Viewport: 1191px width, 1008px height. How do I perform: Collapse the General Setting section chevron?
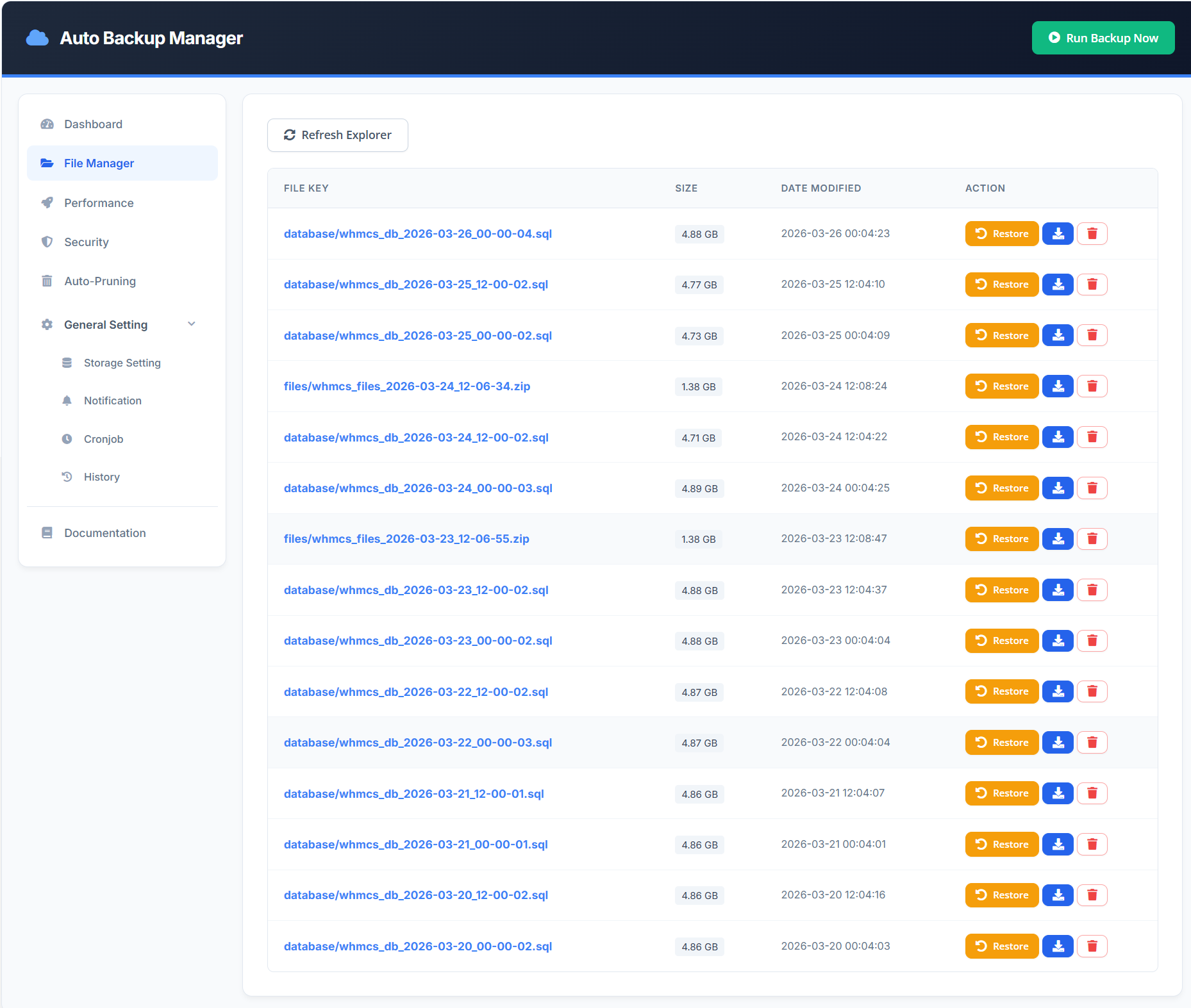[191, 324]
